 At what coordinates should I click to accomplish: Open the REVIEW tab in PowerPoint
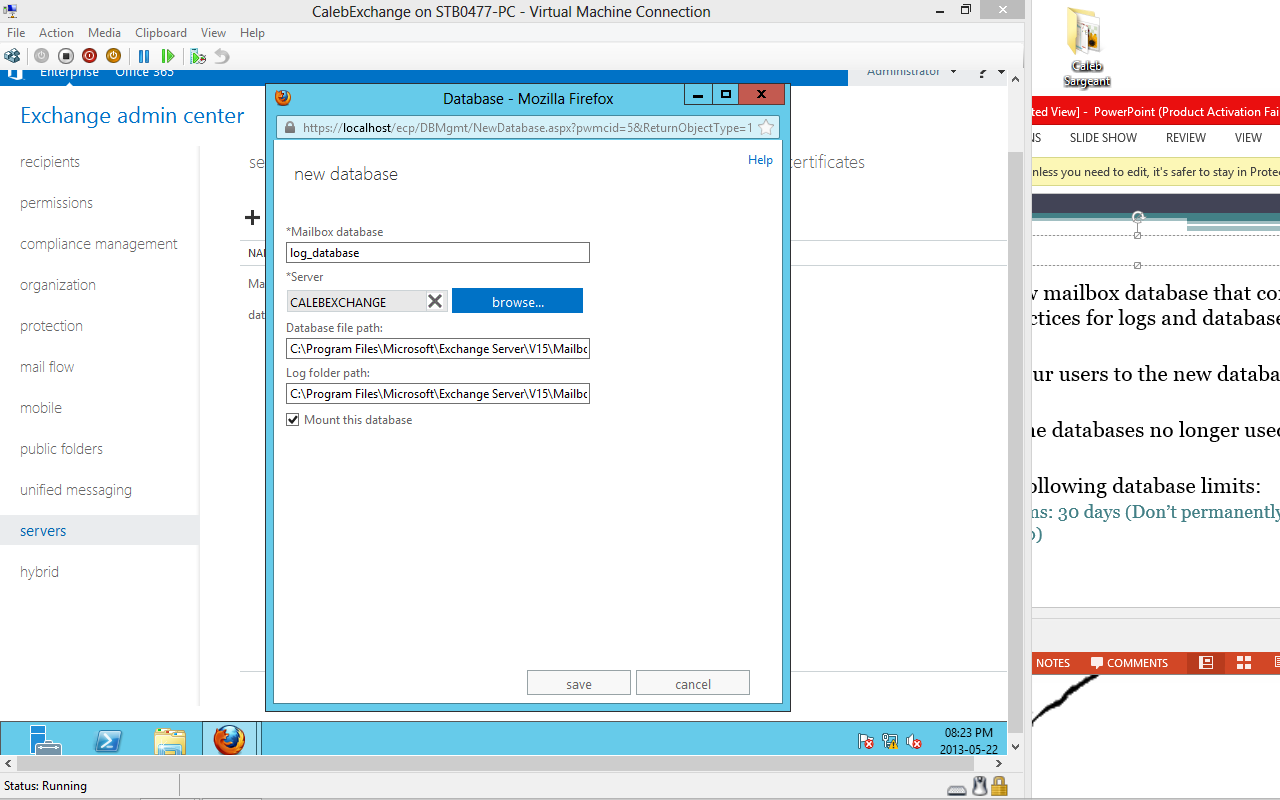pyautogui.click(x=1186, y=138)
